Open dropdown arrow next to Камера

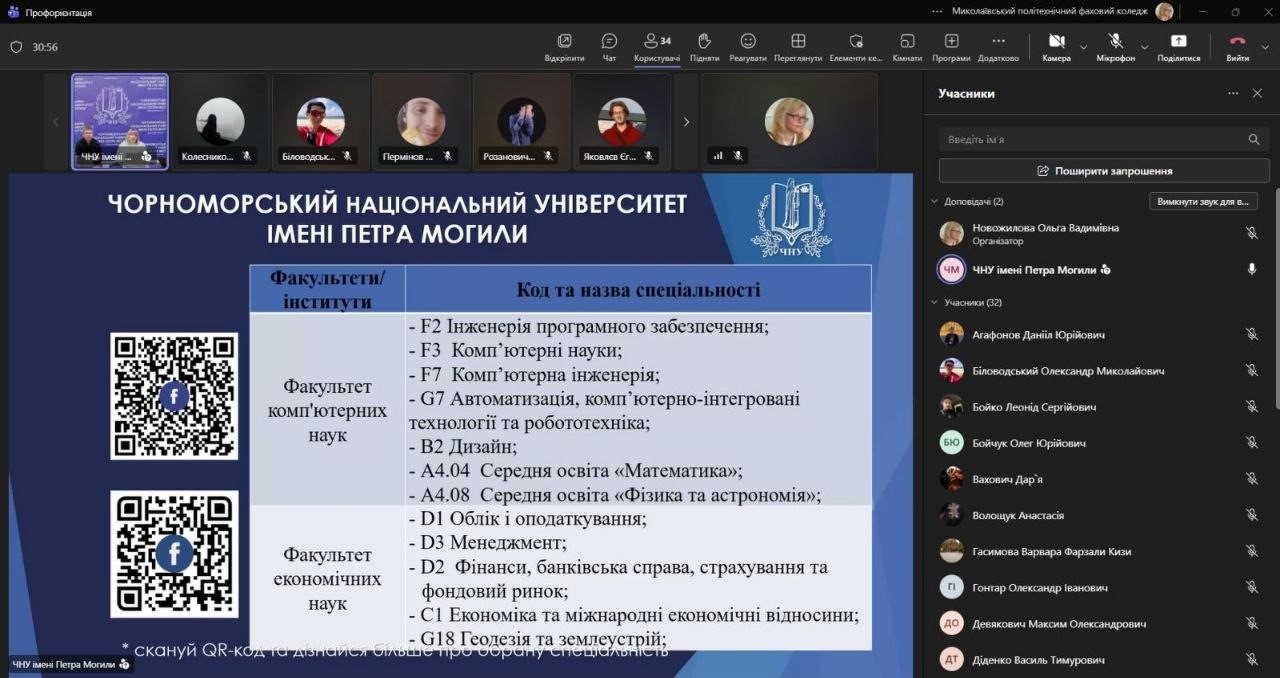click(1084, 47)
